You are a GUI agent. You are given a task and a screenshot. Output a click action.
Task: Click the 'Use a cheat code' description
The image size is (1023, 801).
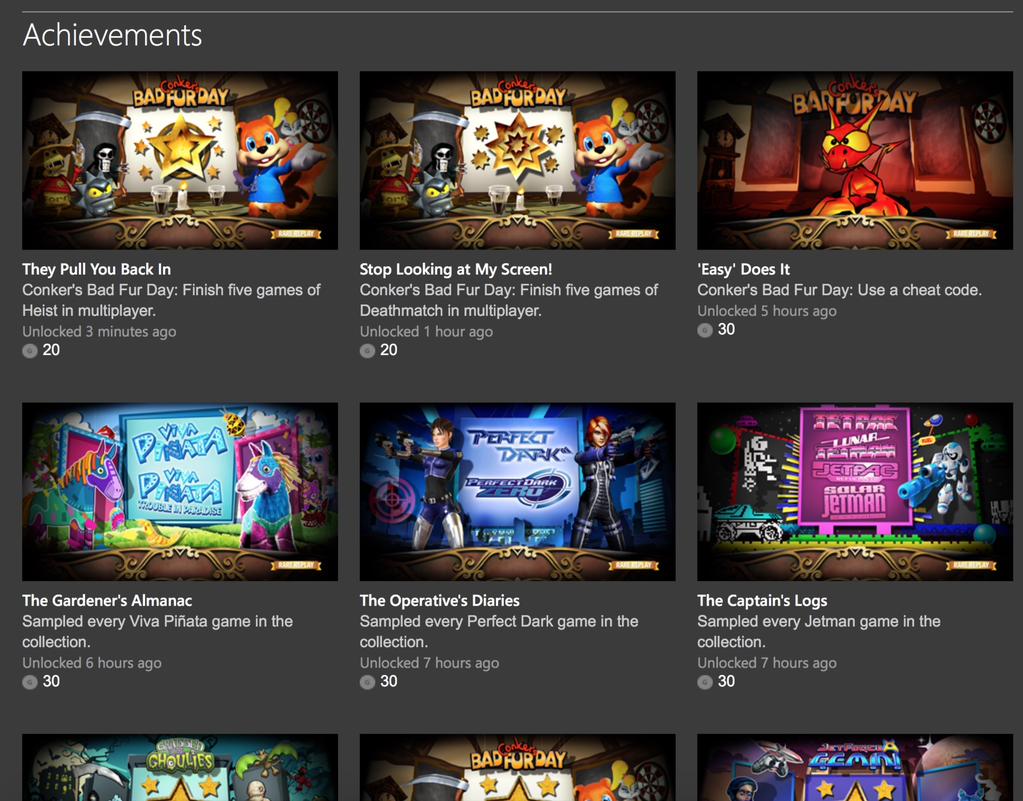point(840,290)
